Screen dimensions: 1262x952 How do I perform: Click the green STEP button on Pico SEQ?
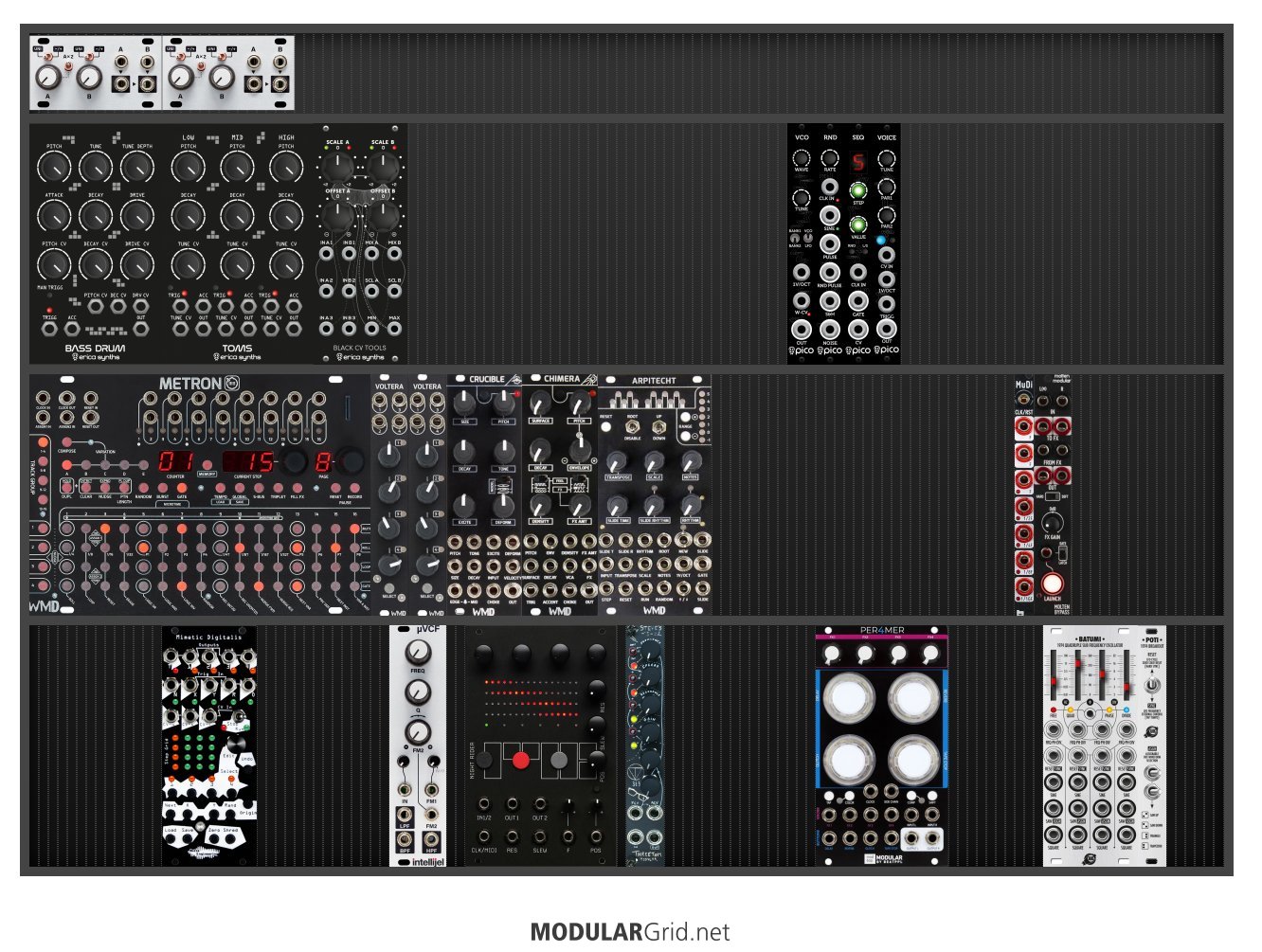pos(858,189)
